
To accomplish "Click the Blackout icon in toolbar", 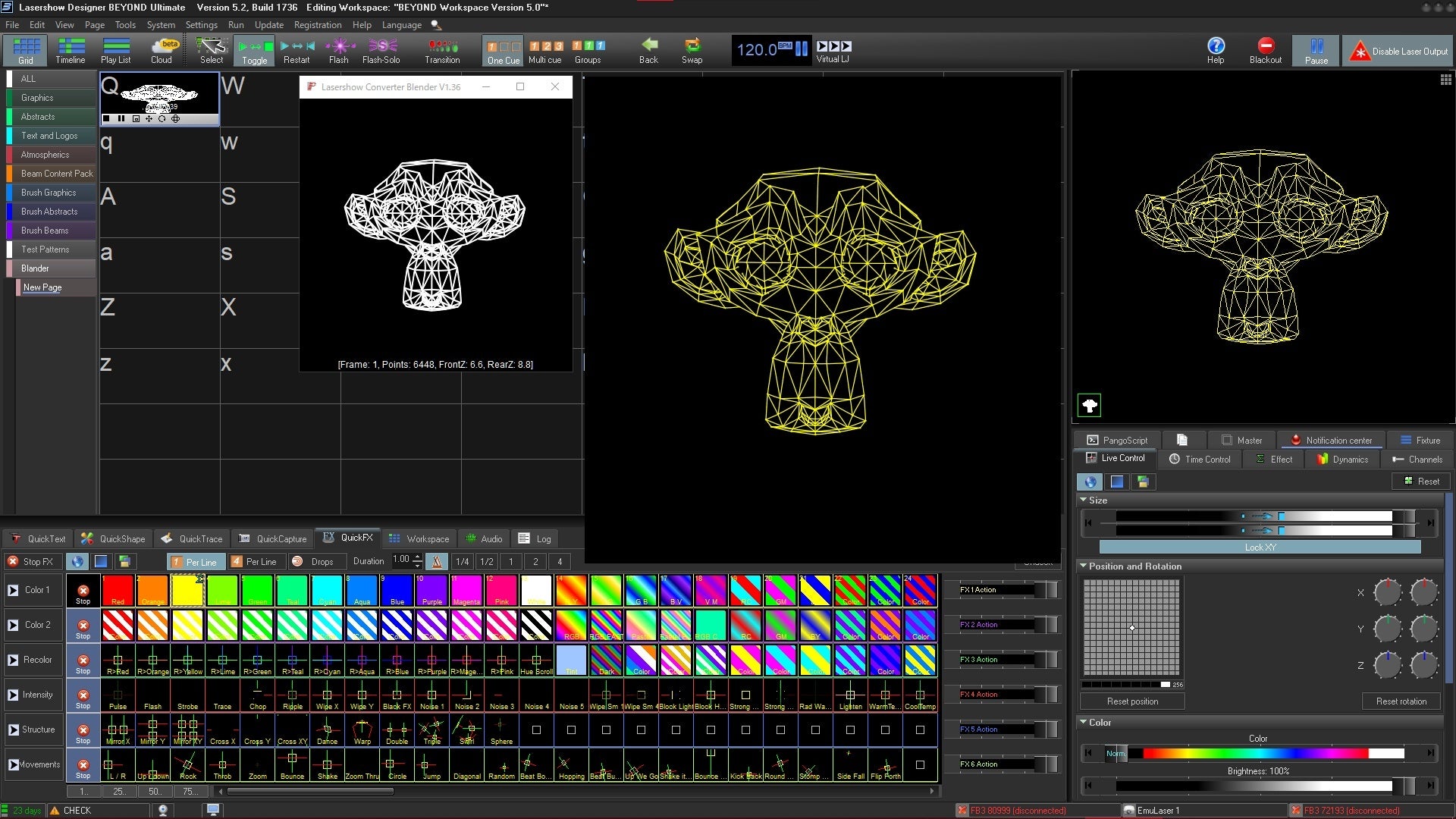I will tap(1265, 50).
